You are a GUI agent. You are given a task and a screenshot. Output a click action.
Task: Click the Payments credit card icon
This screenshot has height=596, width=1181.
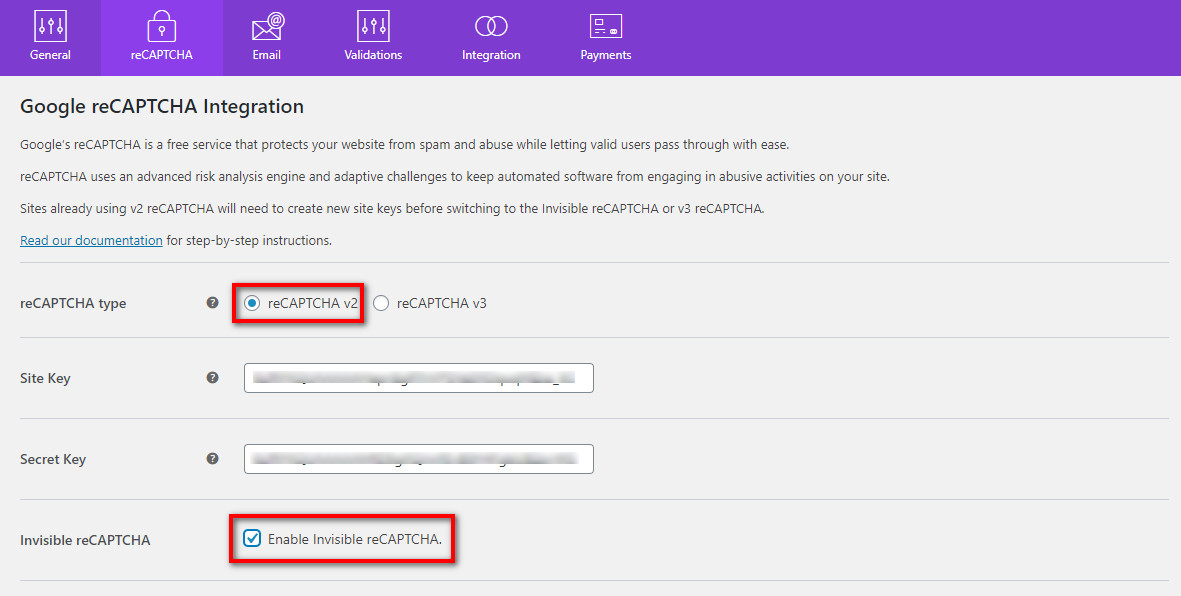point(606,26)
